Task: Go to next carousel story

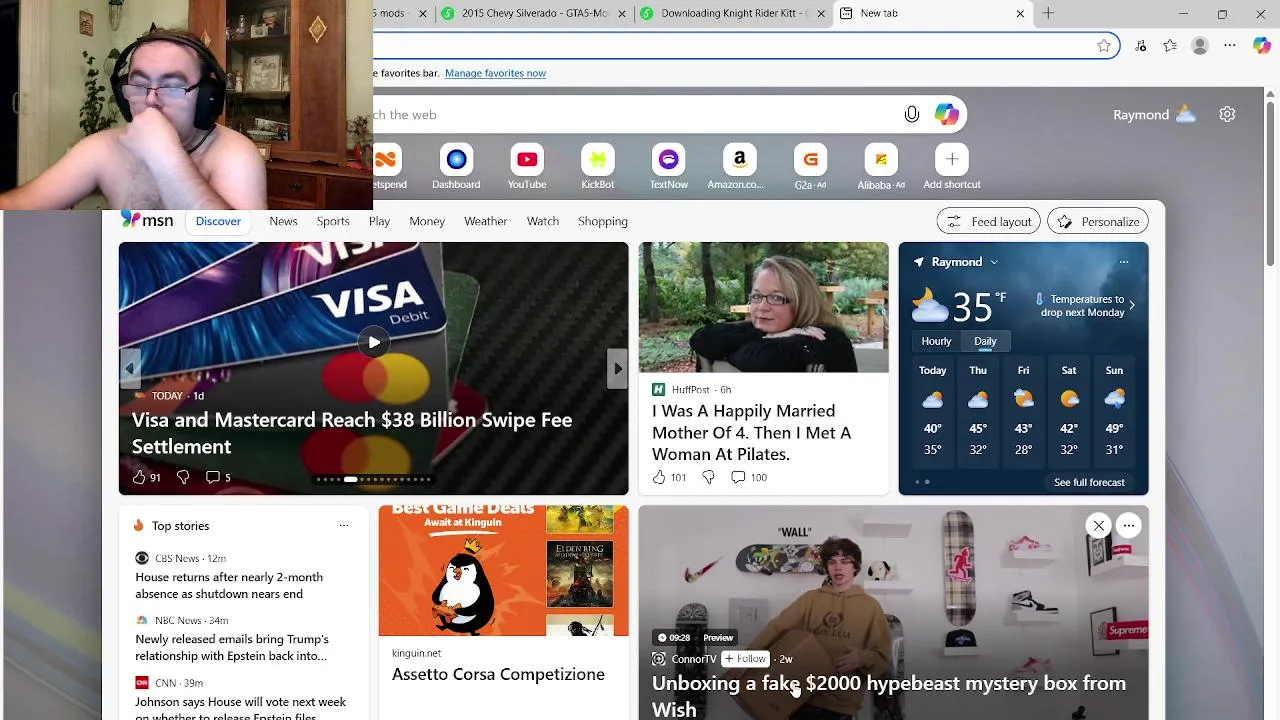Action: coord(618,368)
